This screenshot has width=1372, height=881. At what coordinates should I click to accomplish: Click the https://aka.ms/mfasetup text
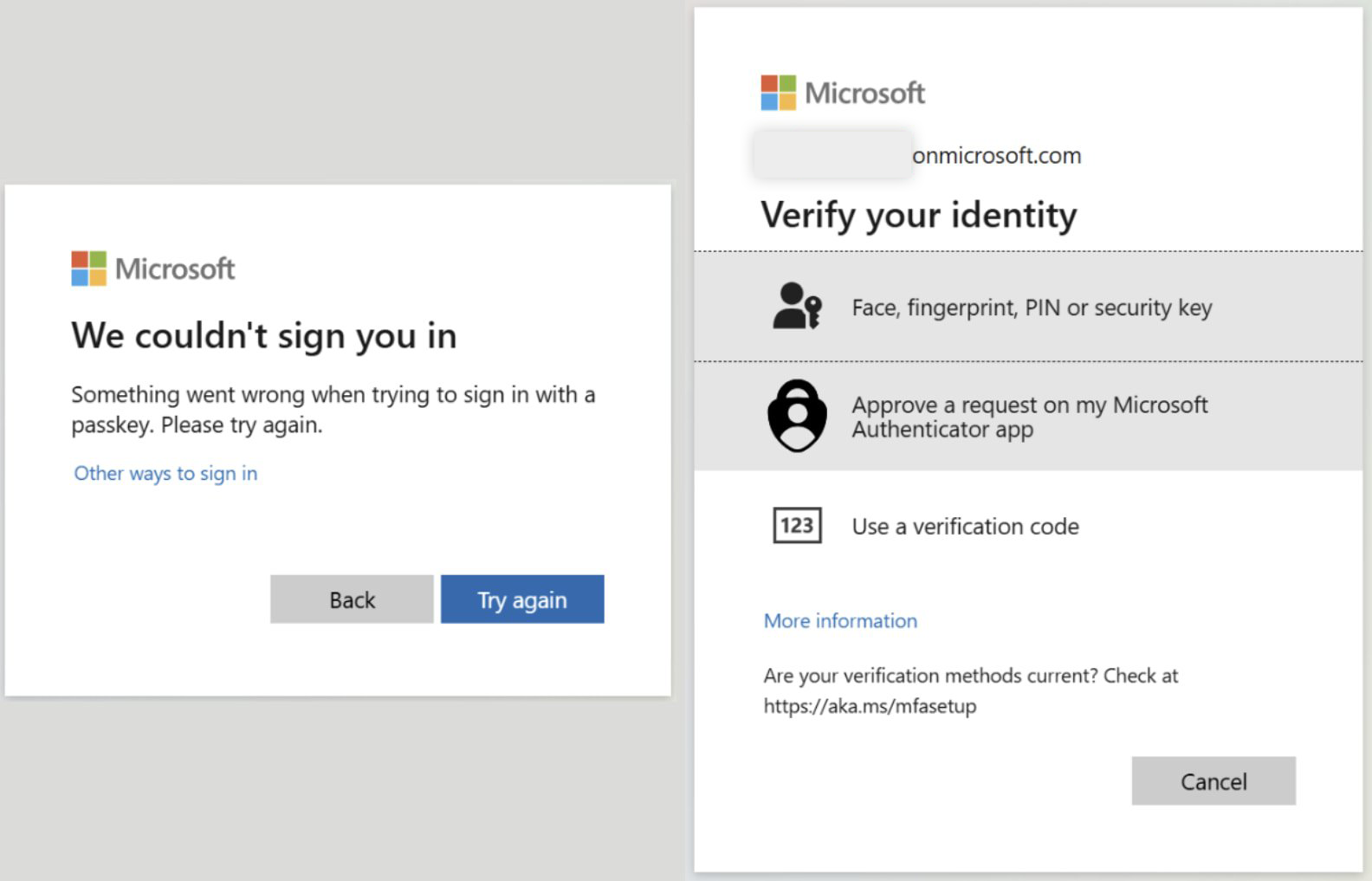[x=870, y=706]
